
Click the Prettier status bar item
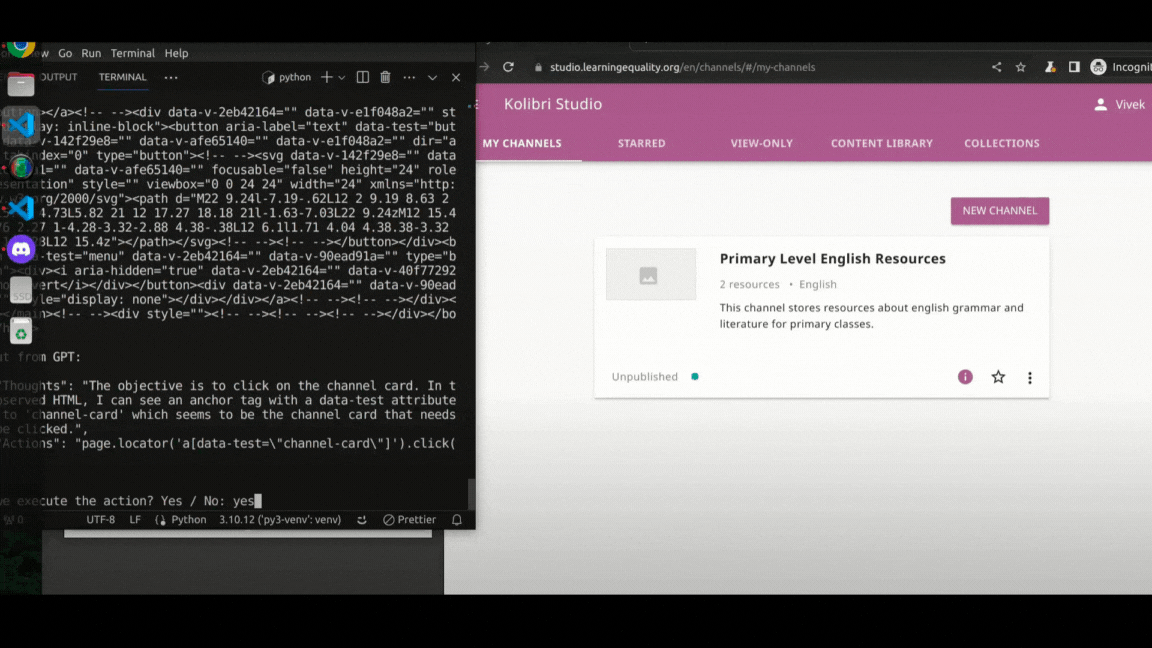click(x=409, y=519)
